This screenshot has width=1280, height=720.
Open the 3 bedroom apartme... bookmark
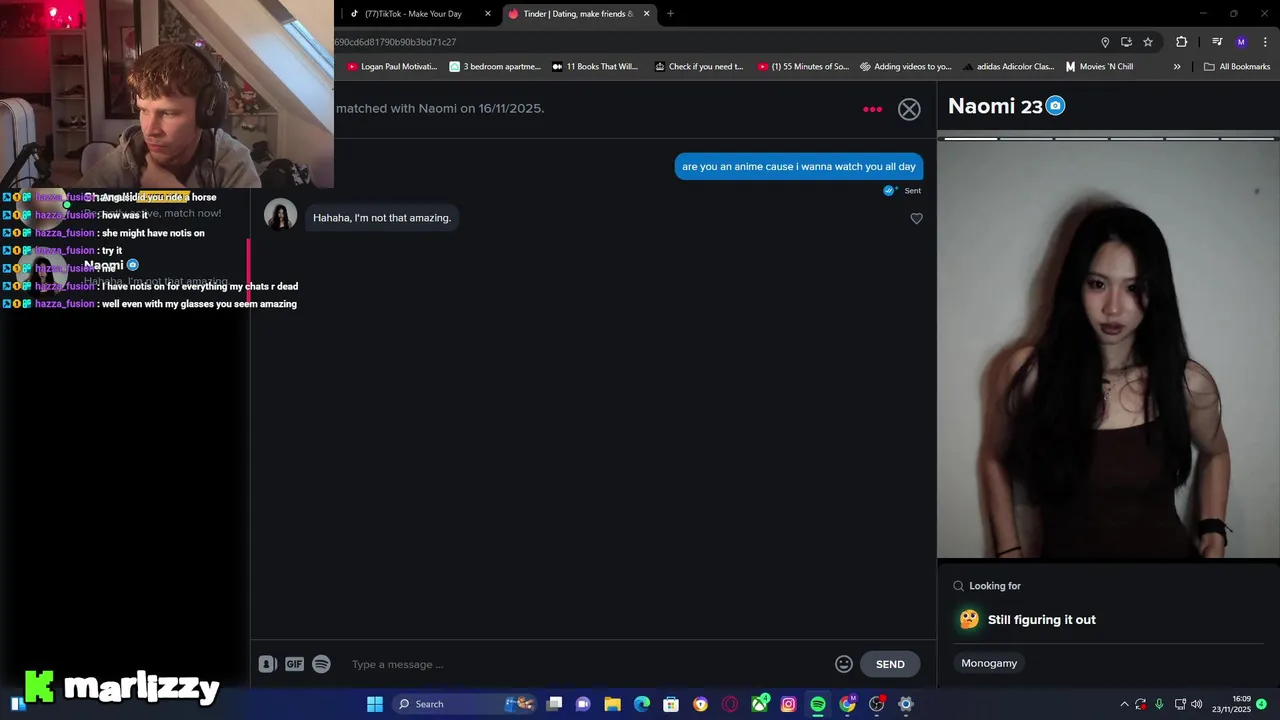coord(495,67)
